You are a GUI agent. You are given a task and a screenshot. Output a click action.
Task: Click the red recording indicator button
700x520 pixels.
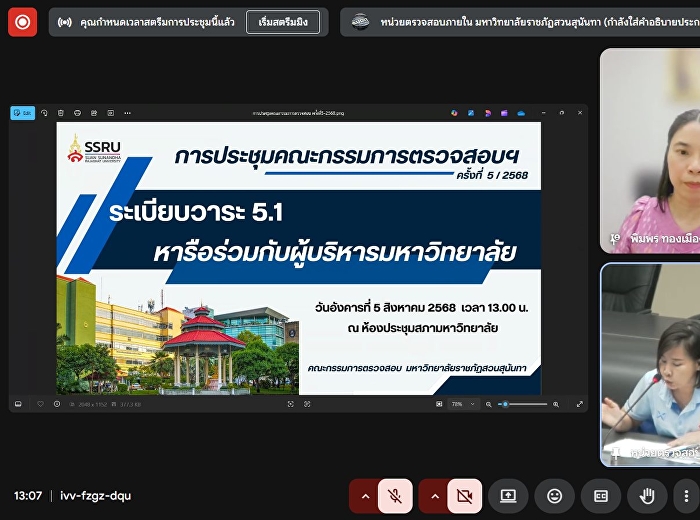[x=22, y=22]
